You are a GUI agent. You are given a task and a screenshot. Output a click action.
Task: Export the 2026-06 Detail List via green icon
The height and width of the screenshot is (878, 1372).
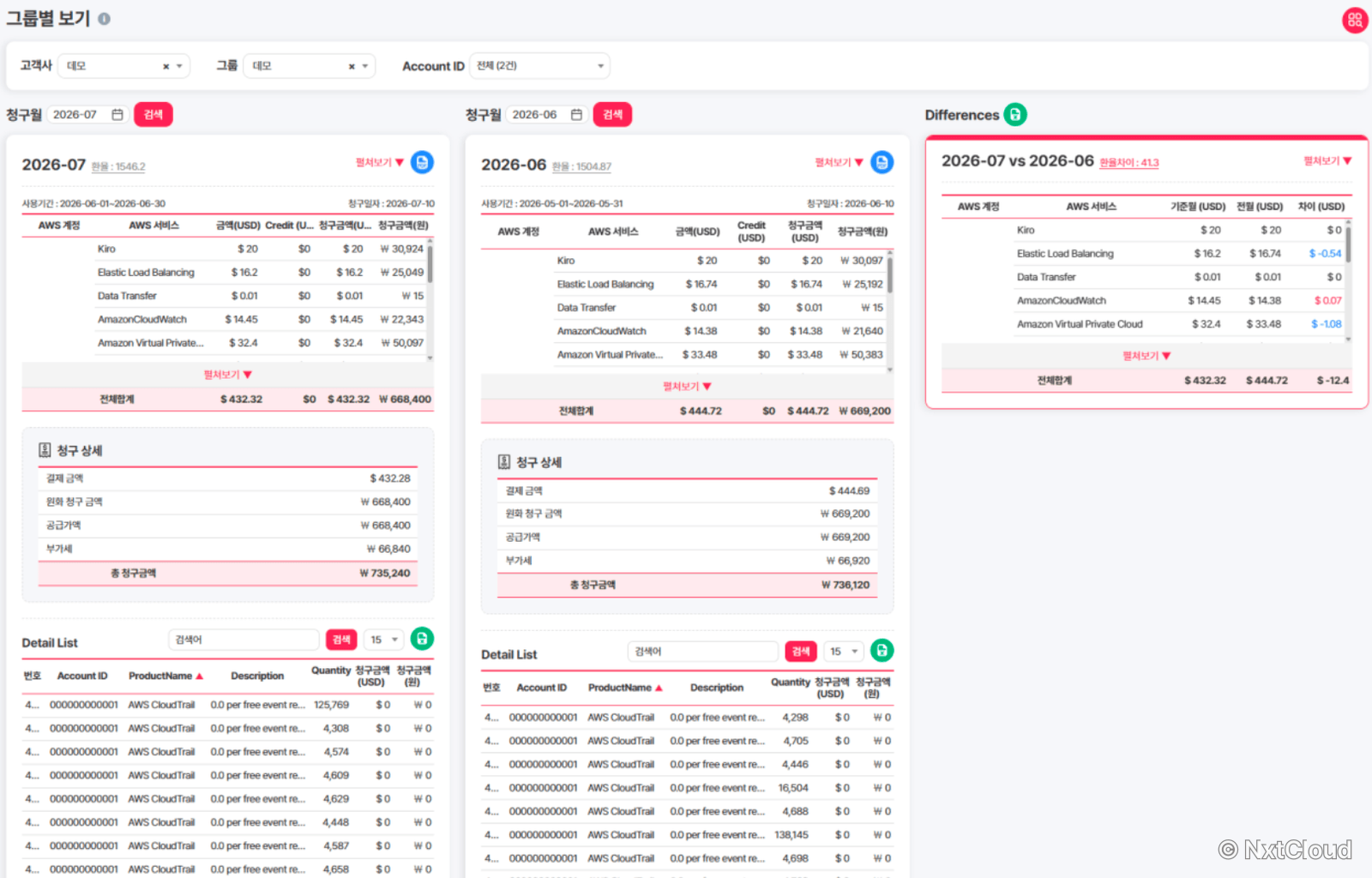[x=882, y=651]
